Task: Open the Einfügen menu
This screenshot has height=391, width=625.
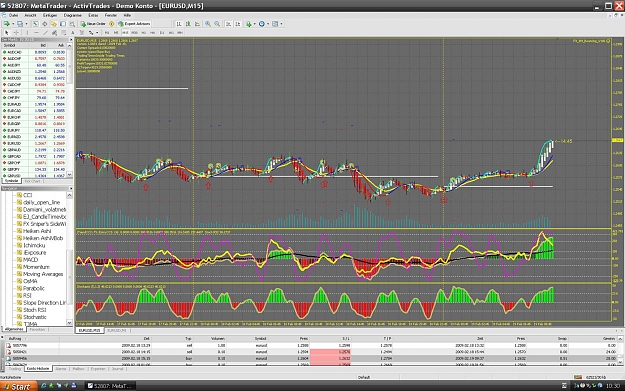Action: tap(50, 15)
